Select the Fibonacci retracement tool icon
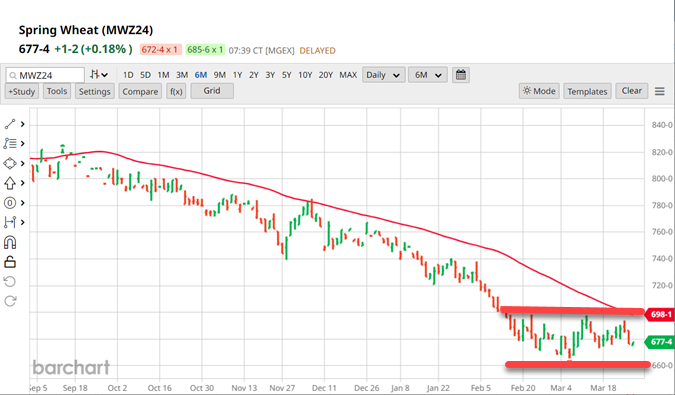 coord(10,143)
